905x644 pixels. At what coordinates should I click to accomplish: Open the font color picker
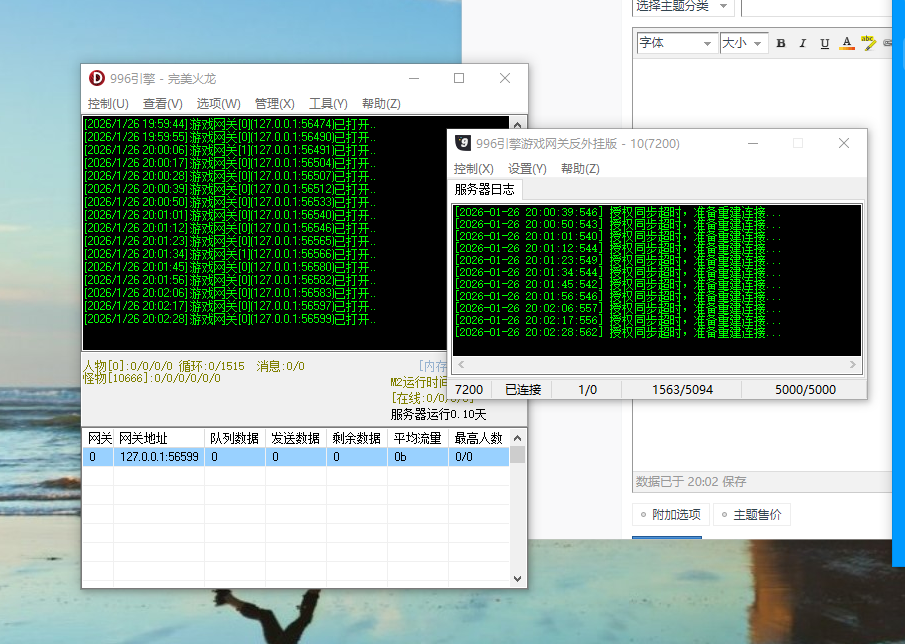click(x=847, y=43)
